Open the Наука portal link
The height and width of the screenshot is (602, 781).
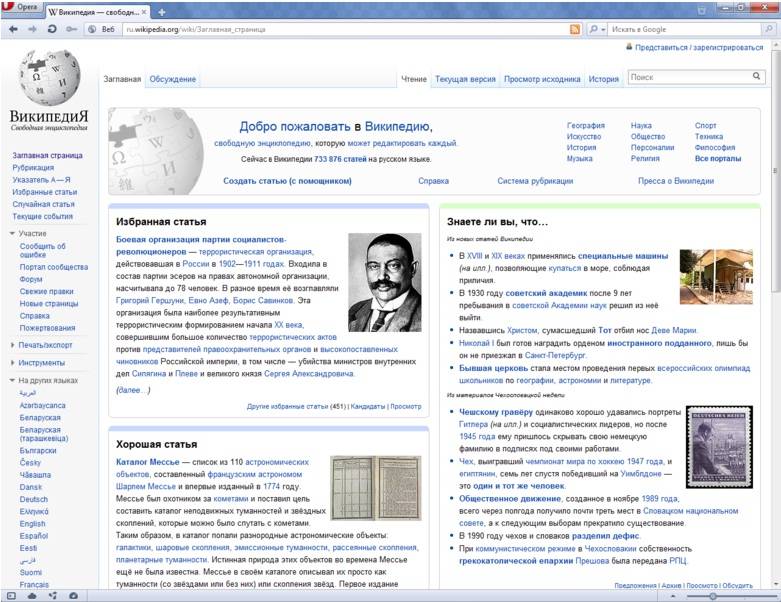click(641, 125)
